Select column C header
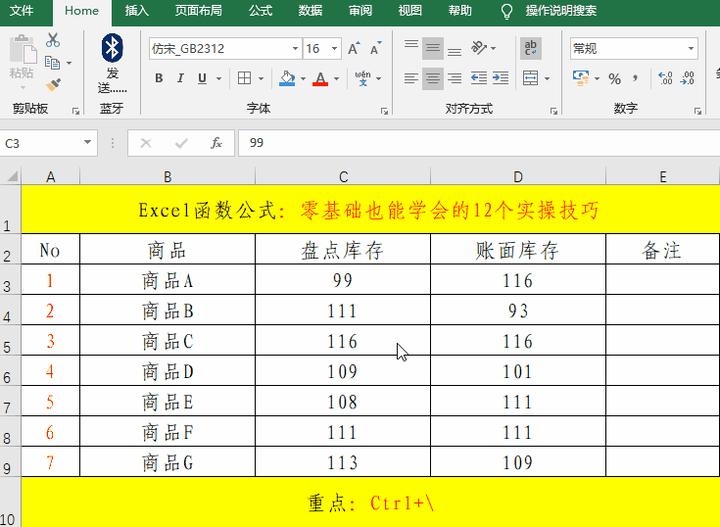This screenshot has width=720, height=527. [x=343, y=177]
